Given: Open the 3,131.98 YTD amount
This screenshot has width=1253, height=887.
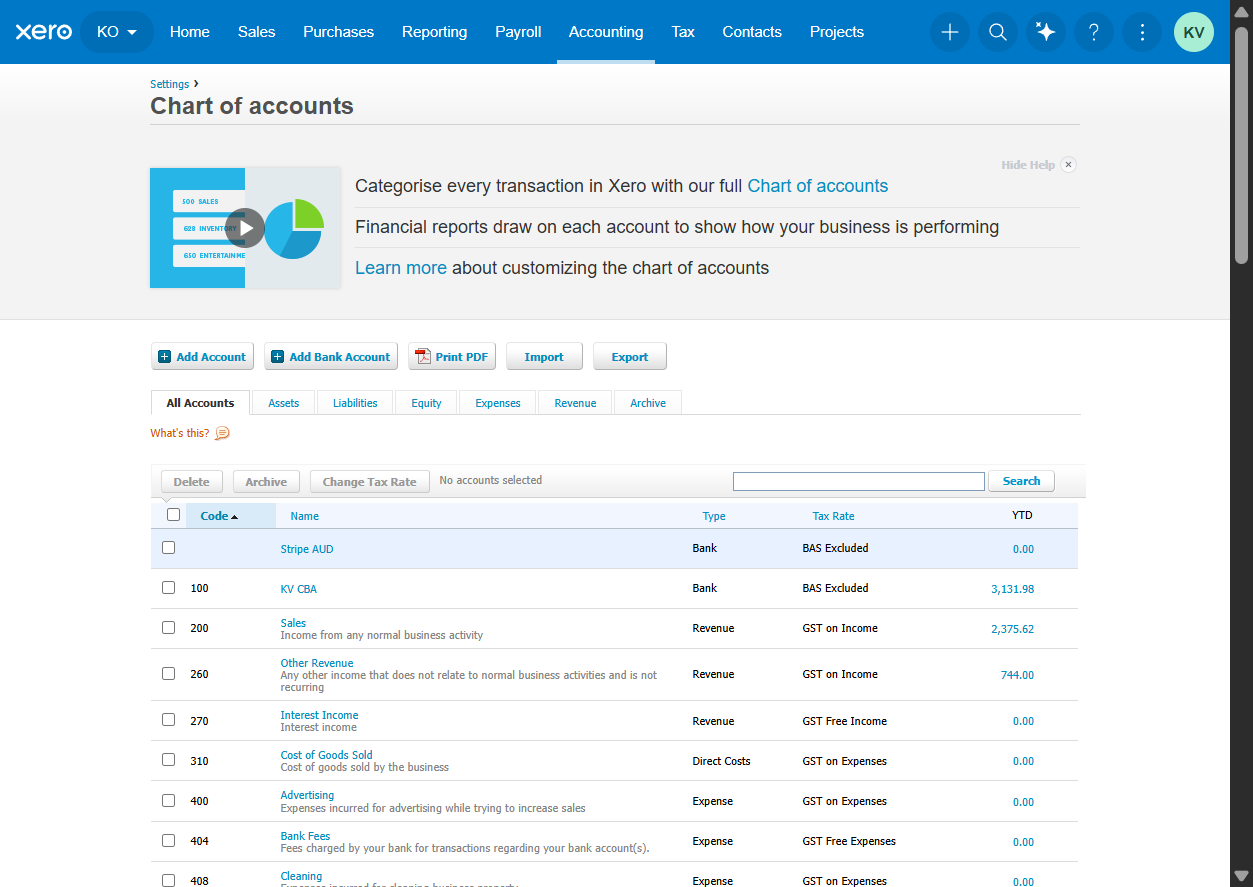Looking at the screenshot, I should [1012, 589].
